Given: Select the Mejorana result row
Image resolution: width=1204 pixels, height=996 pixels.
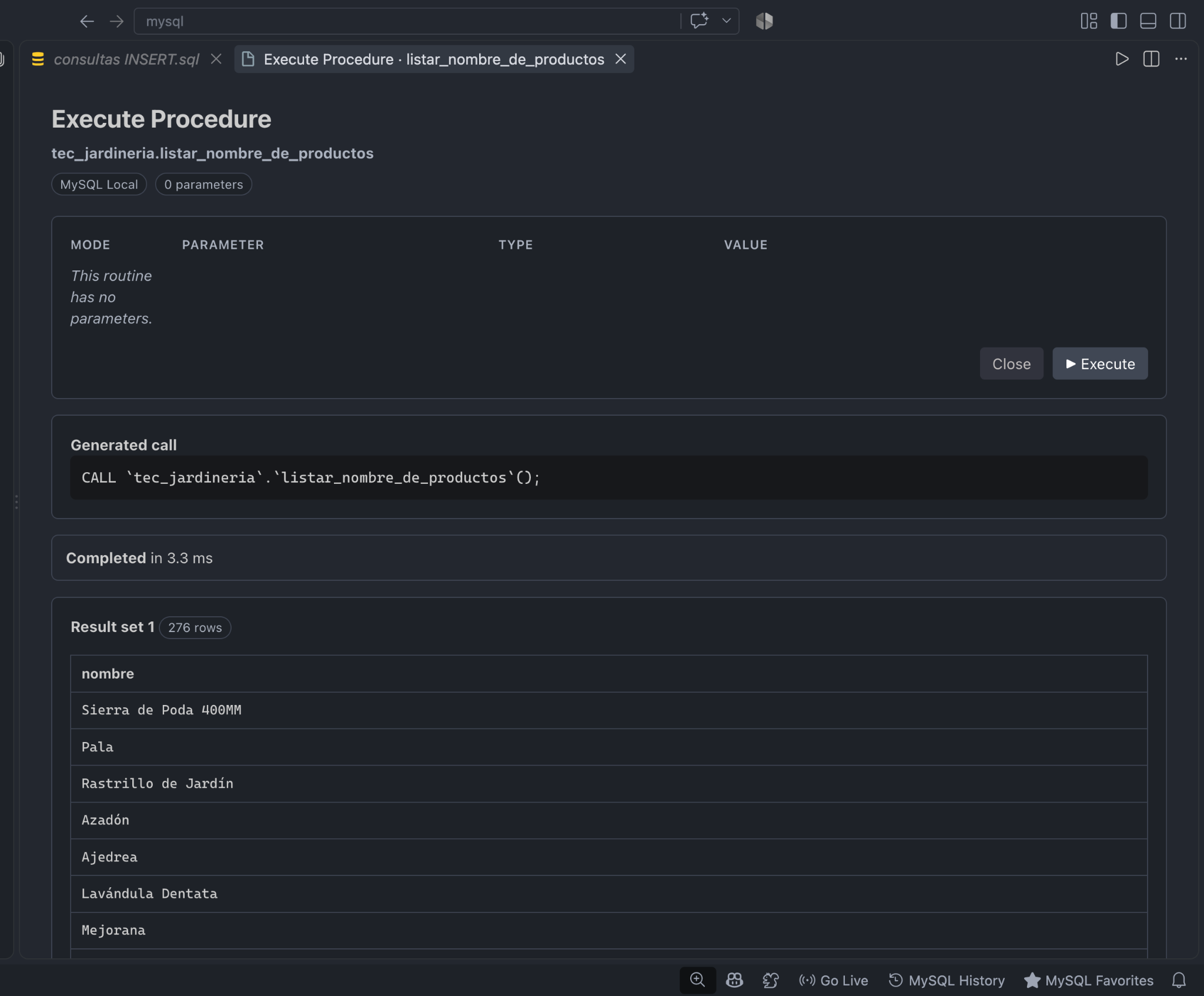Looking at the screenshot, I should click(x=609, y=931).
